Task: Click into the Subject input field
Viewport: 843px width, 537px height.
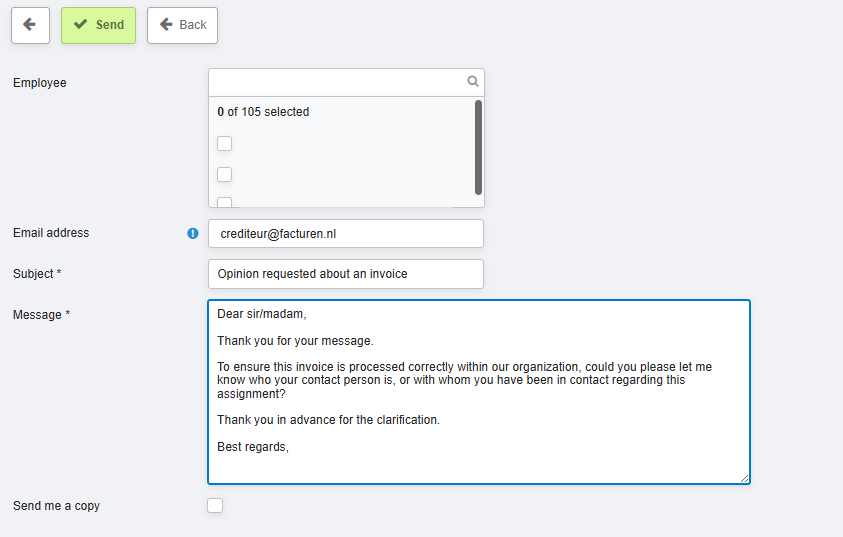Action: coord(345,274)
